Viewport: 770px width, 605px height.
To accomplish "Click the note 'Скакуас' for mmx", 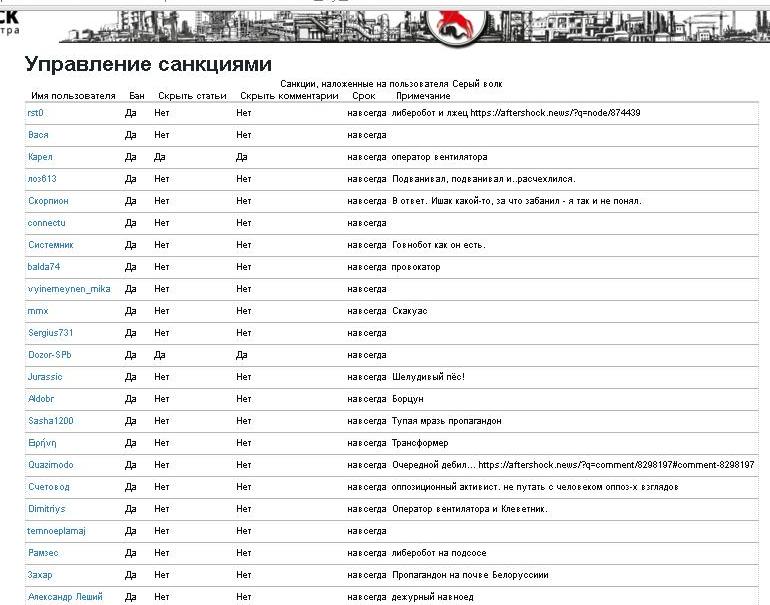I will (x=410, y=311).
